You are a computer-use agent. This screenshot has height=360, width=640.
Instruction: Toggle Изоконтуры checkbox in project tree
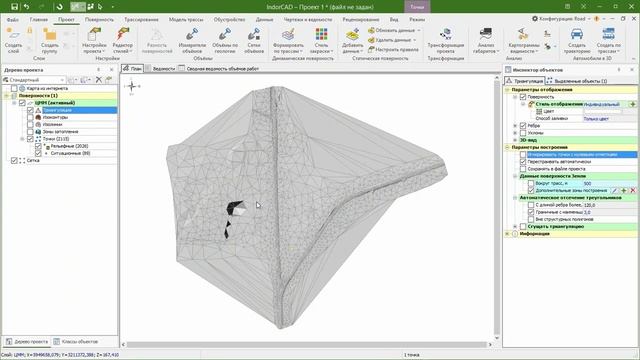point(30,118)
